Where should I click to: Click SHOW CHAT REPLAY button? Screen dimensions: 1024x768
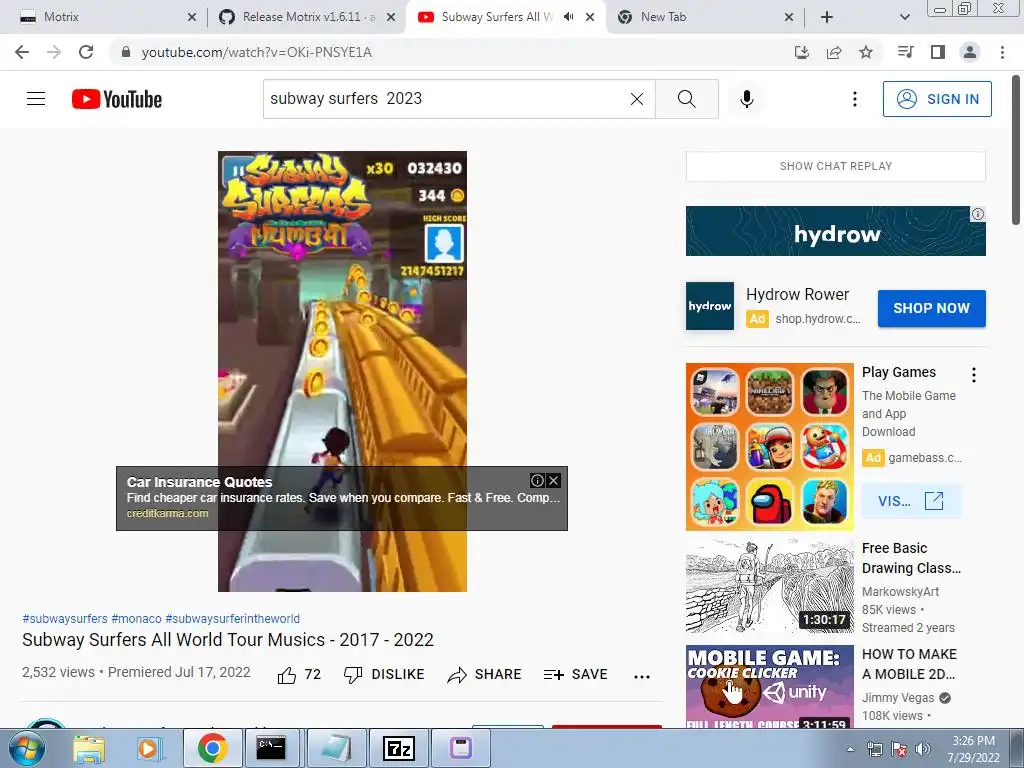835,166
